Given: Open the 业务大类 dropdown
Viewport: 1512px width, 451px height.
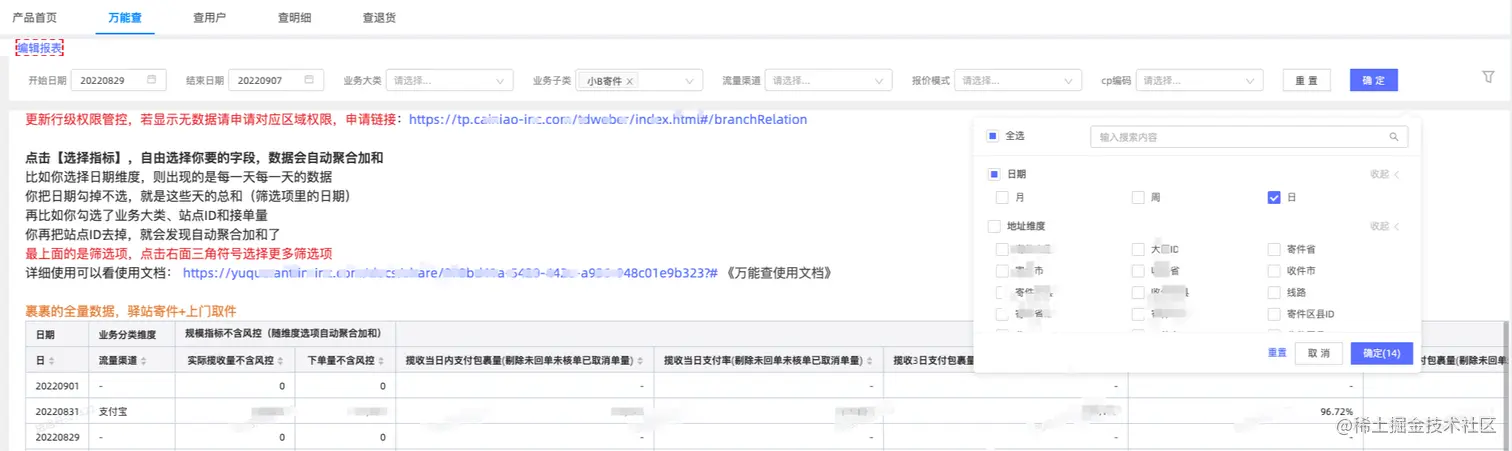Looking at the screenshot, I should [449, 81].
